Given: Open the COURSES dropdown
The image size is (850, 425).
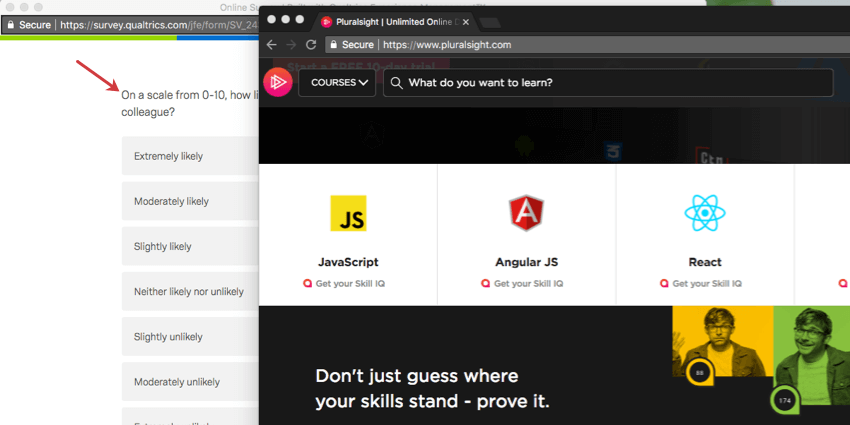Looking at the screenshot, I should [337, 83].
